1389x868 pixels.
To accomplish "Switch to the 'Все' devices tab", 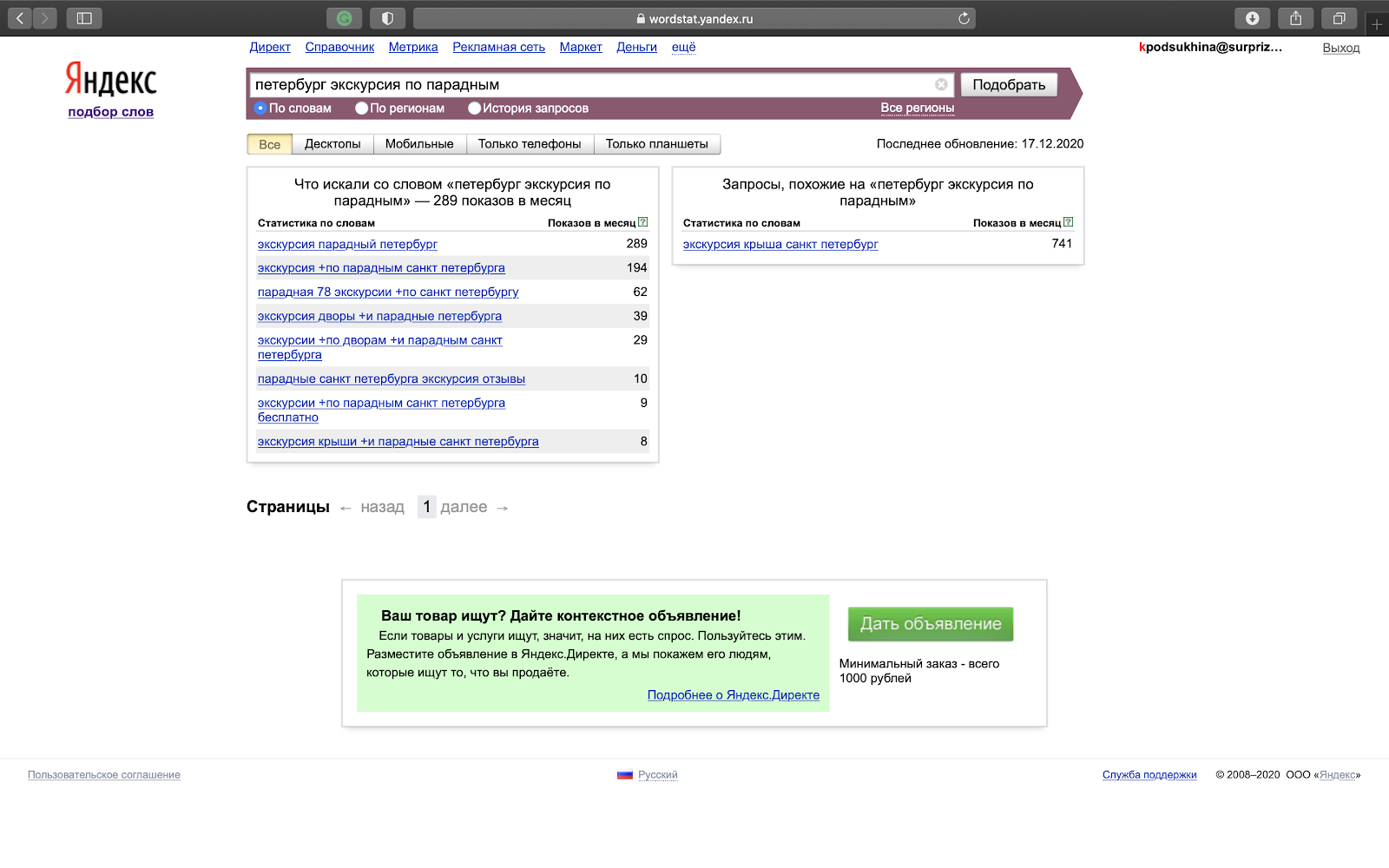I will pos(270,144).
